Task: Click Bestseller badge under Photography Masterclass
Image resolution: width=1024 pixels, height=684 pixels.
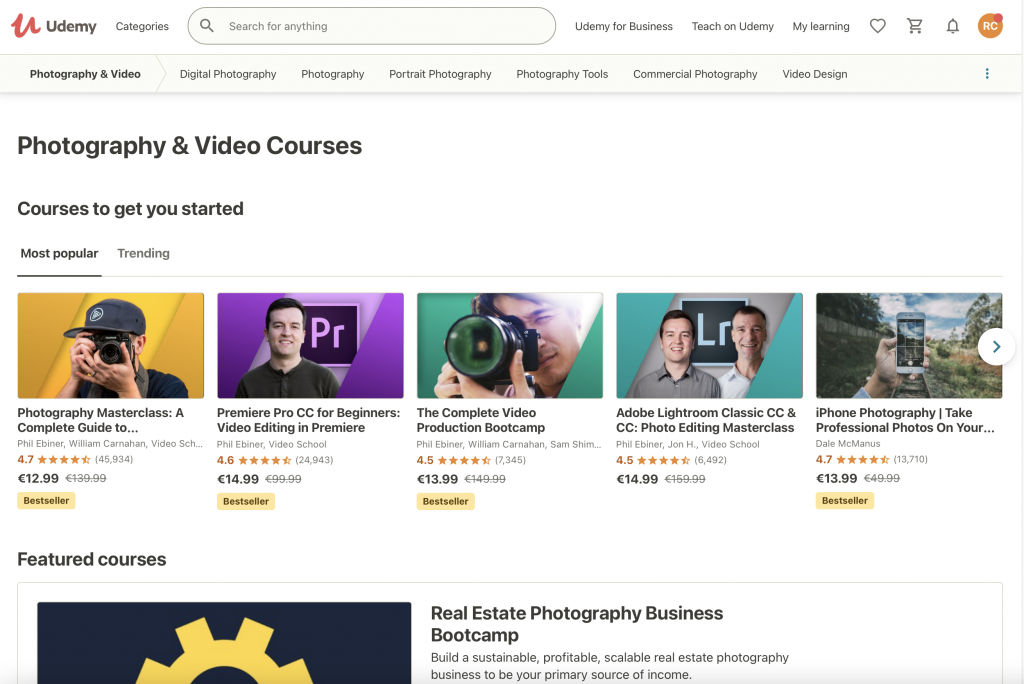Action: (46, 500)
